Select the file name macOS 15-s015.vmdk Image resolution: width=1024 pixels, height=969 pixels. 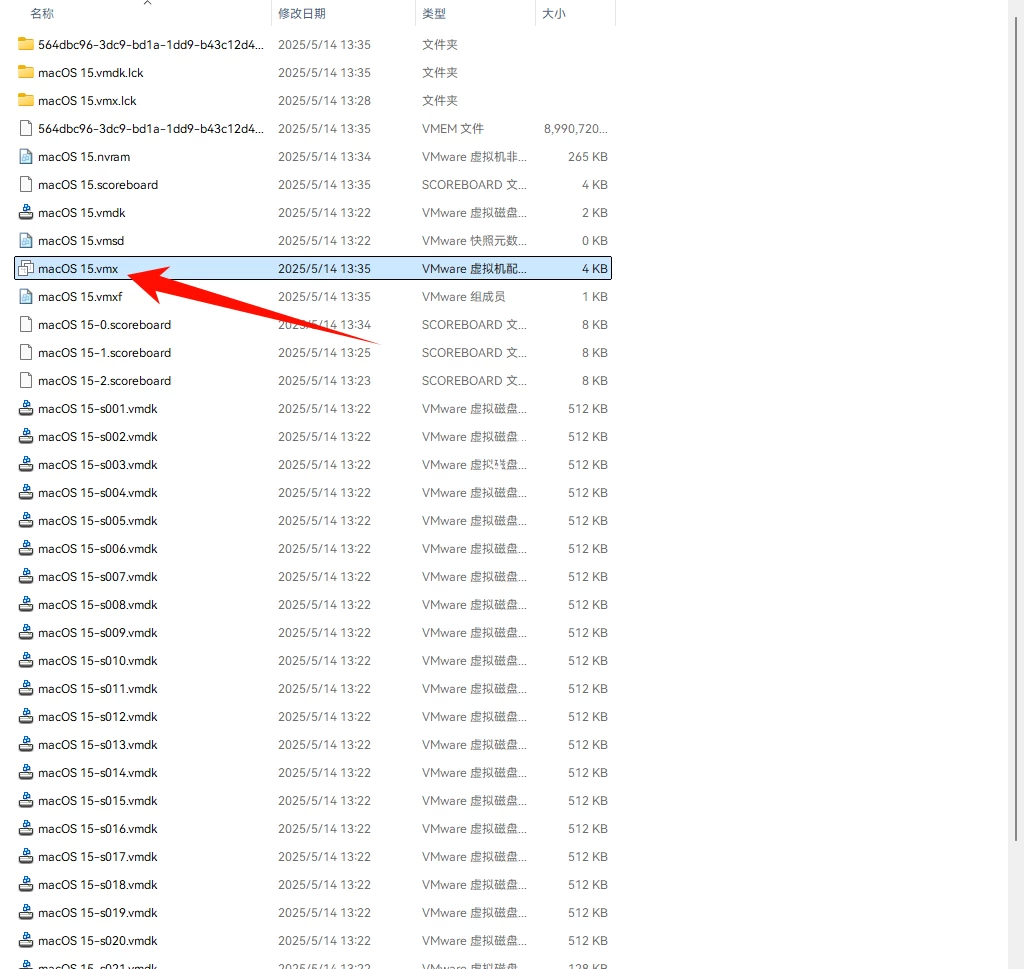pyautogui.click(x=97, y=801)
